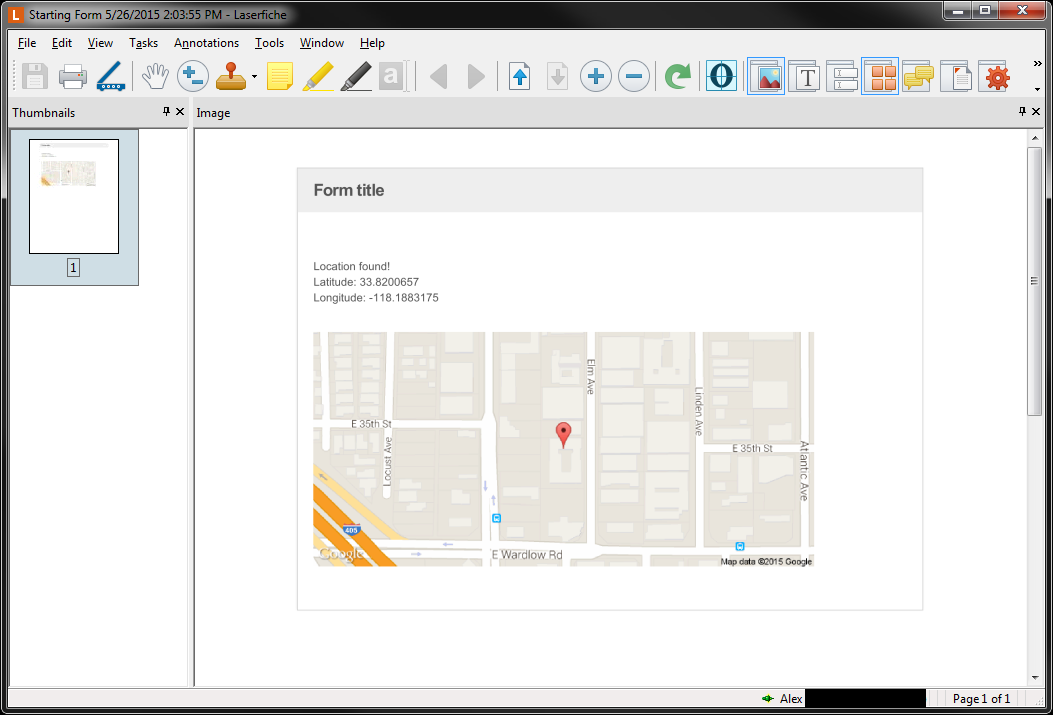The image size is (1053, 715).
Task: Rotate the page with green arrow
Action: (x=677, y=77)
